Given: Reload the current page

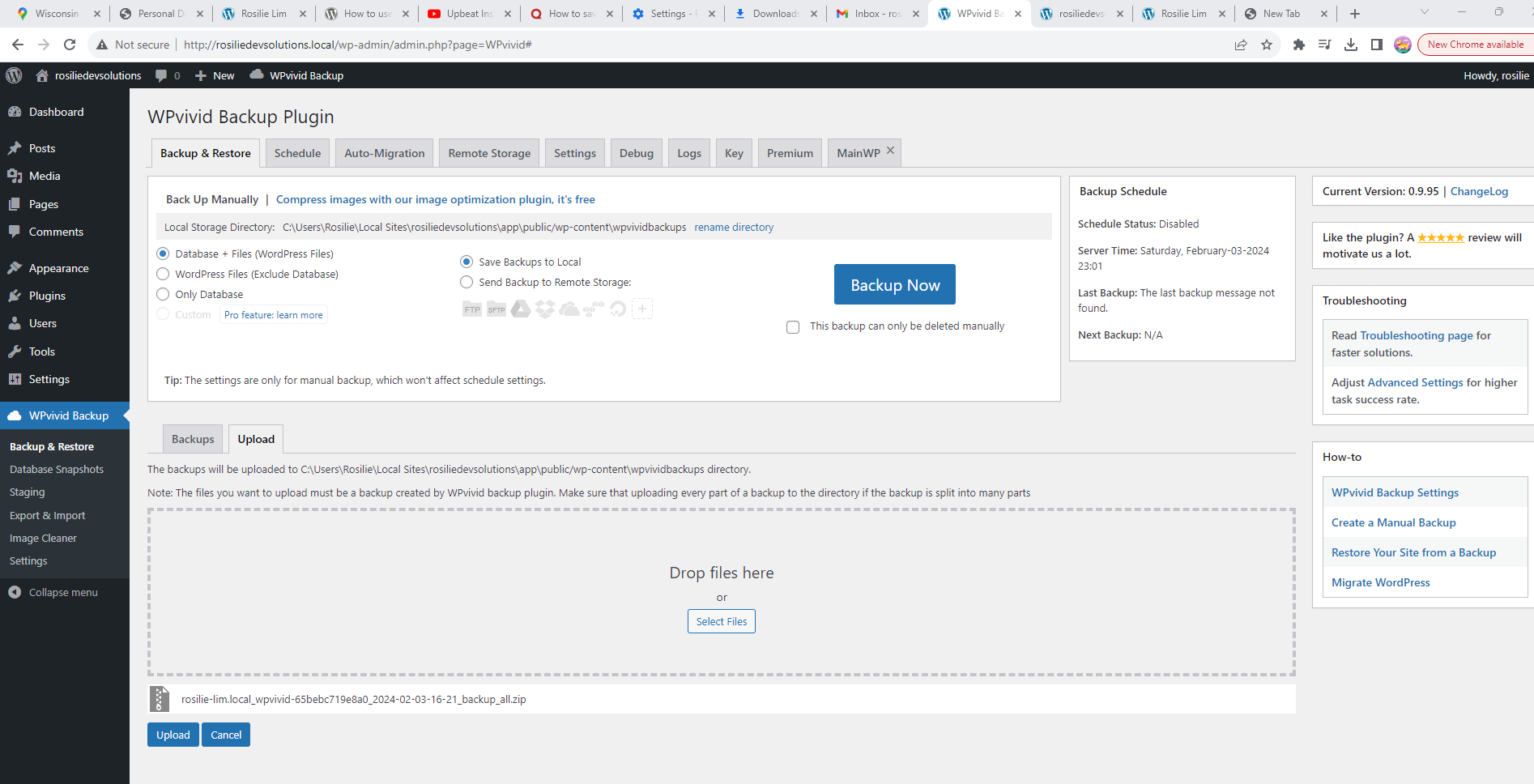Looking at the screenshot, I should pos(70,45).
